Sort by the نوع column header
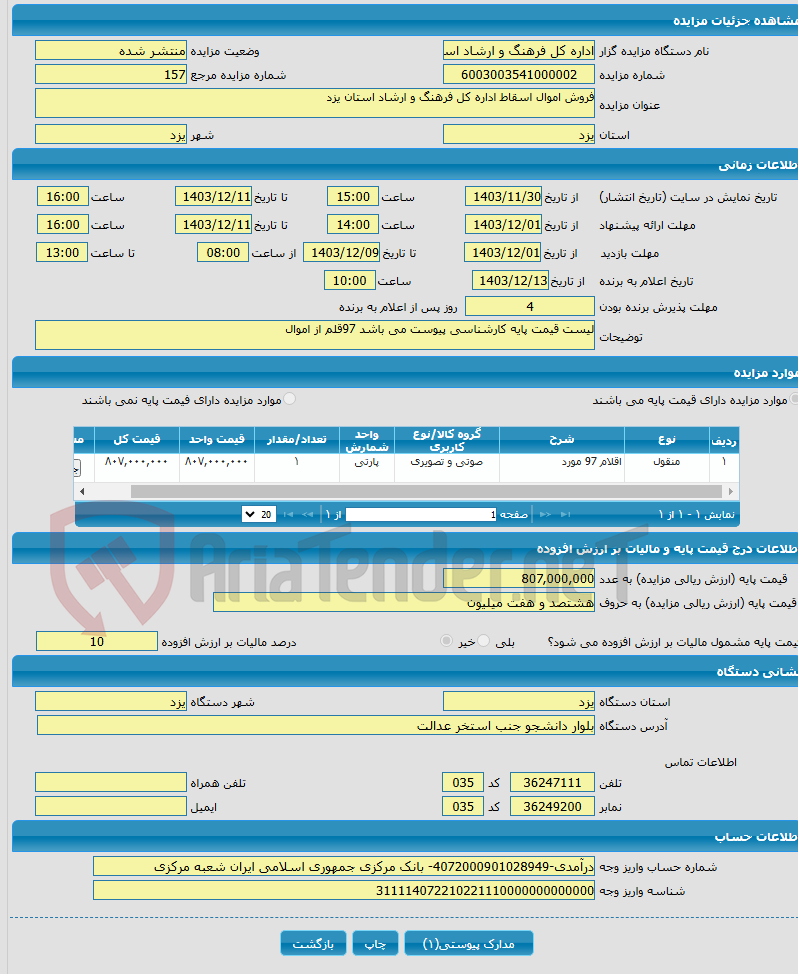The height and width of the screenshot is (974, 798). 667,440
